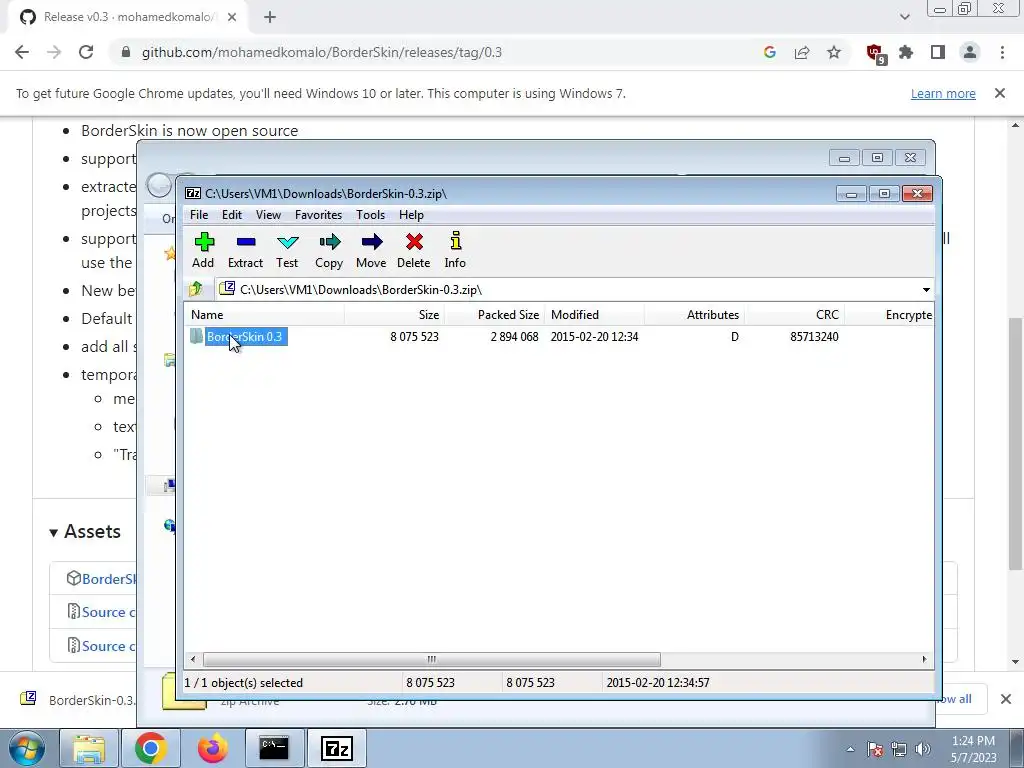Close the Chrome downloads bar
Screen dimensions: 1024x768
(x=1006, y=699)
